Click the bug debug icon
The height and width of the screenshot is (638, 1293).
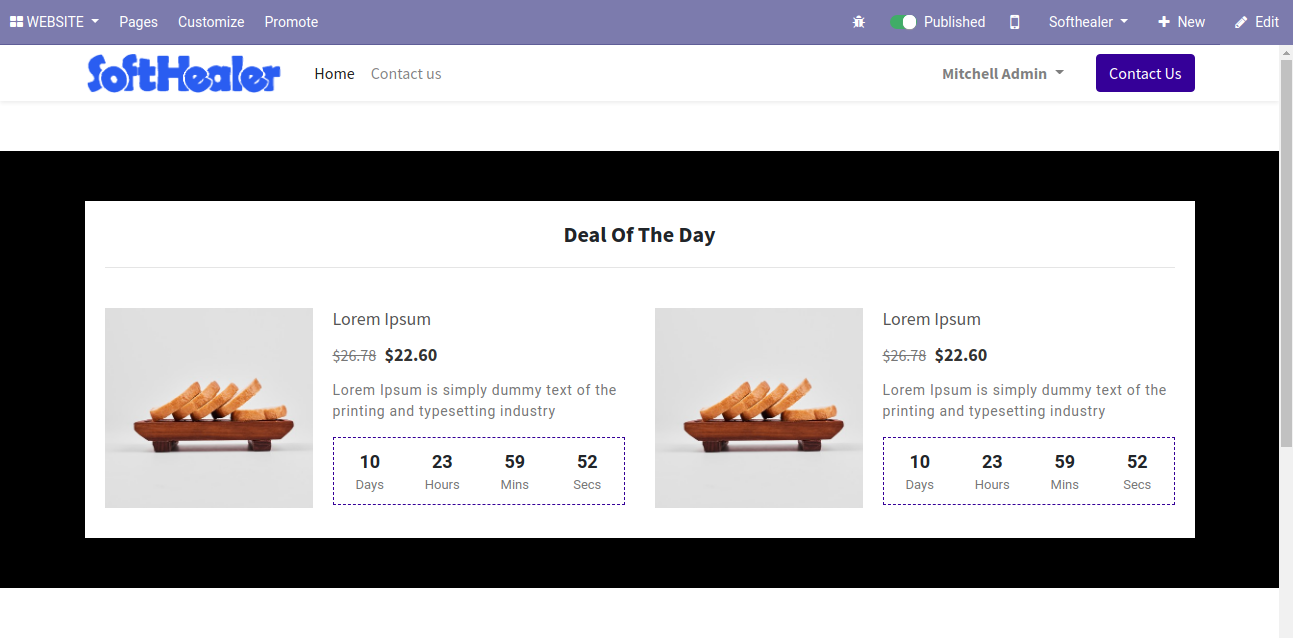(x=858, y=22)
